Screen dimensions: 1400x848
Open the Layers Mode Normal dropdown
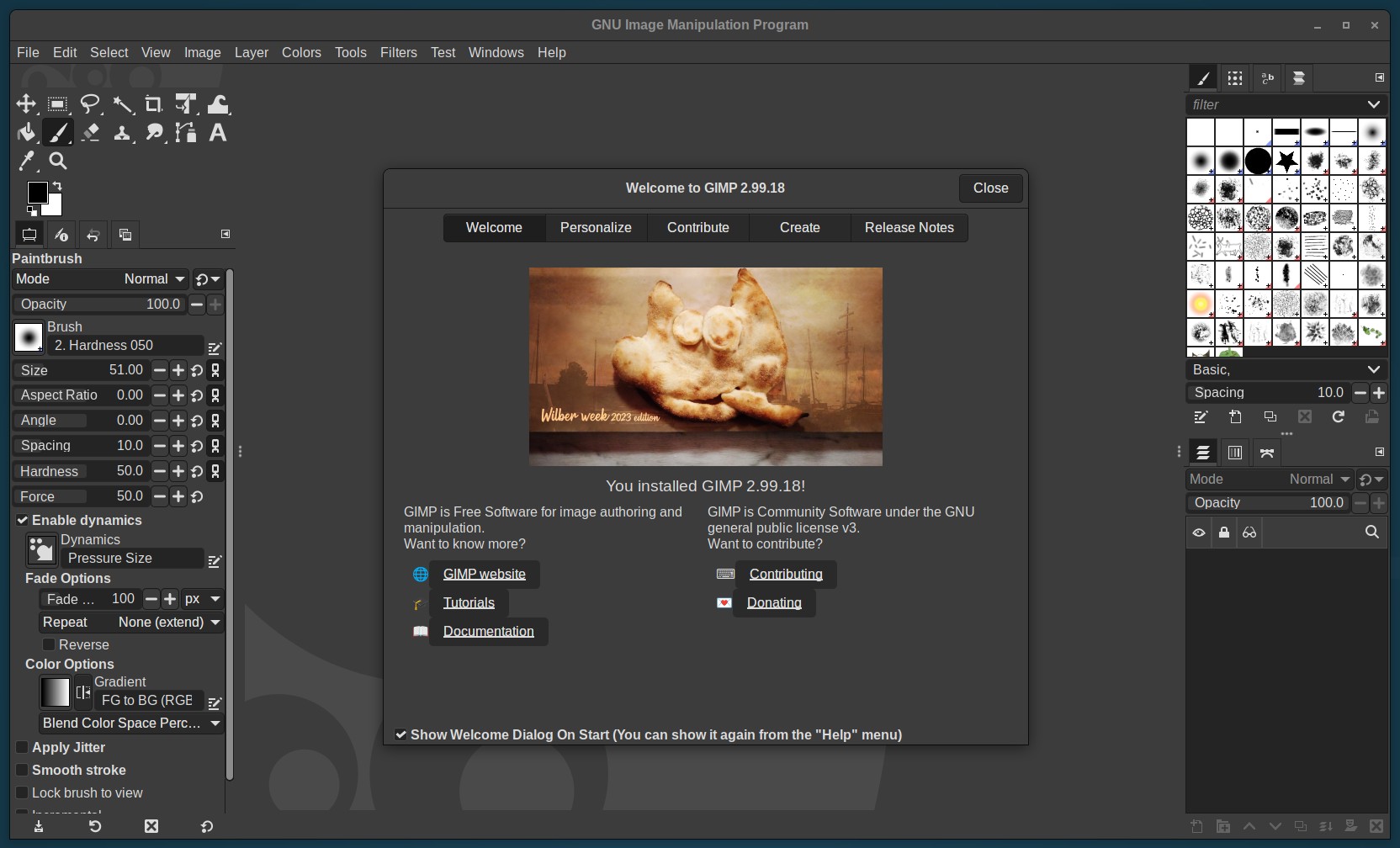tap(1269, 480)
